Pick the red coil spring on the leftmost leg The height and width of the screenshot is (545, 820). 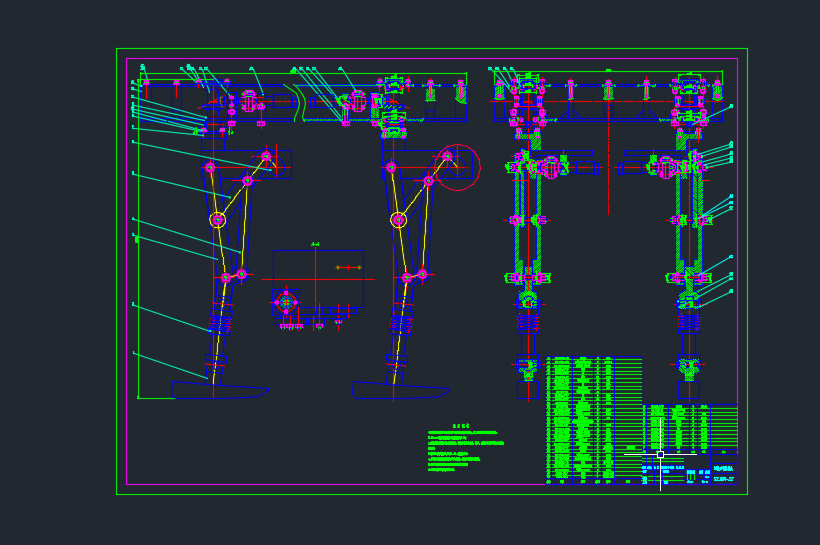tap(221, 322)
